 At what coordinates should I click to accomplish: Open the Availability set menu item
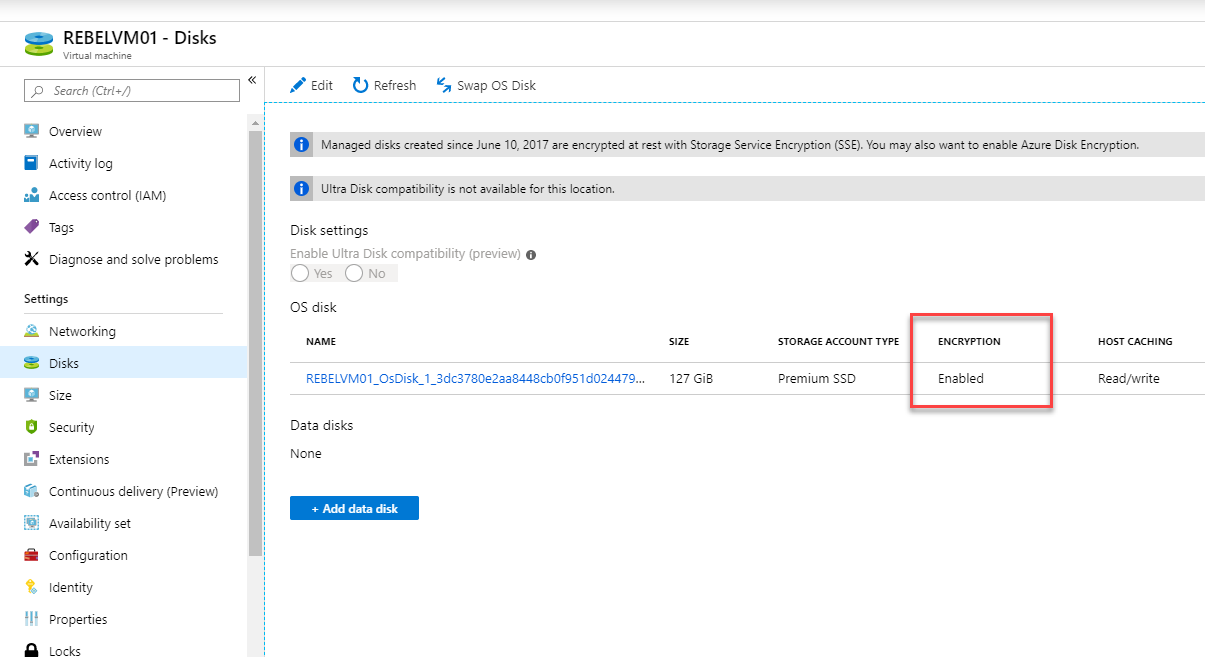point(90,523)
